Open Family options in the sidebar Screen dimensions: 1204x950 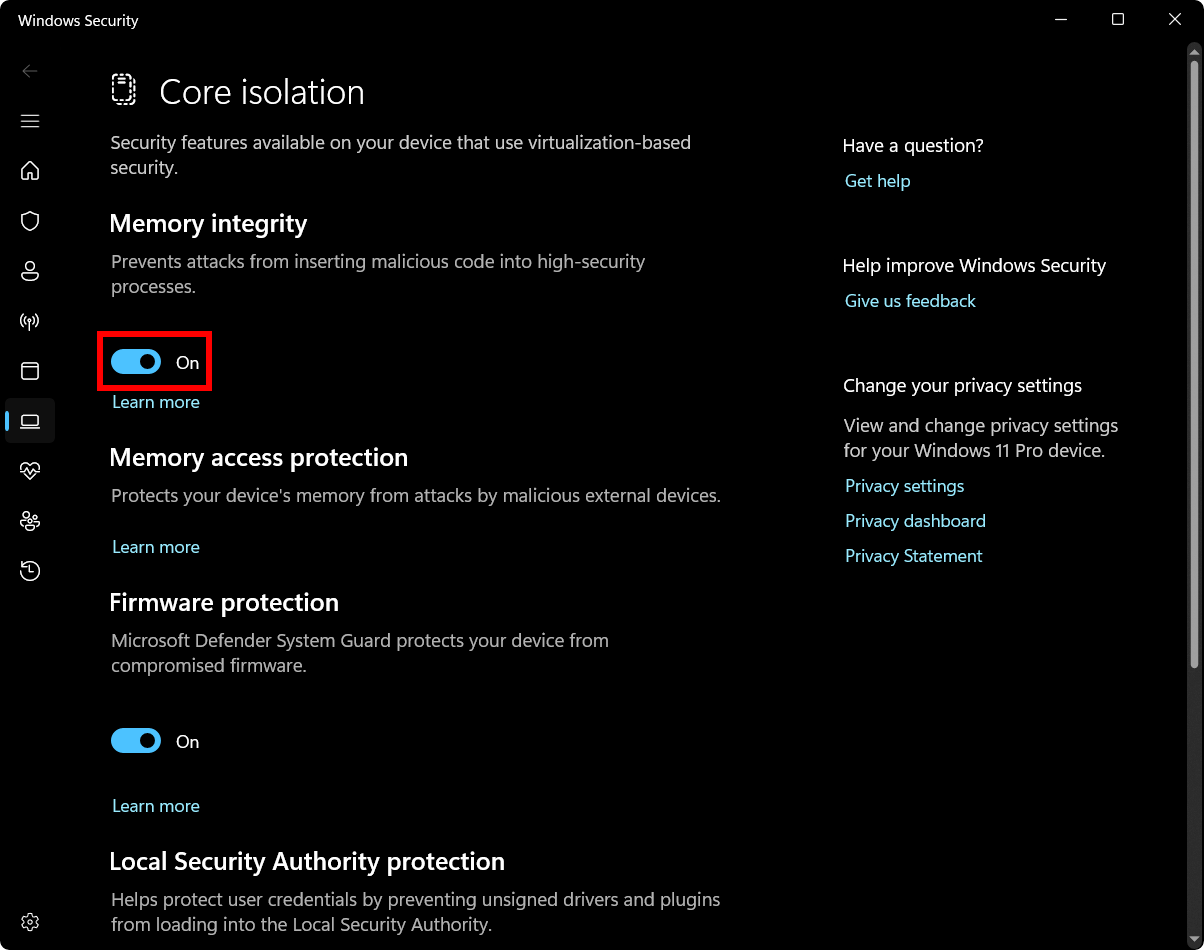pyautogui.click(x=30, y=521)
